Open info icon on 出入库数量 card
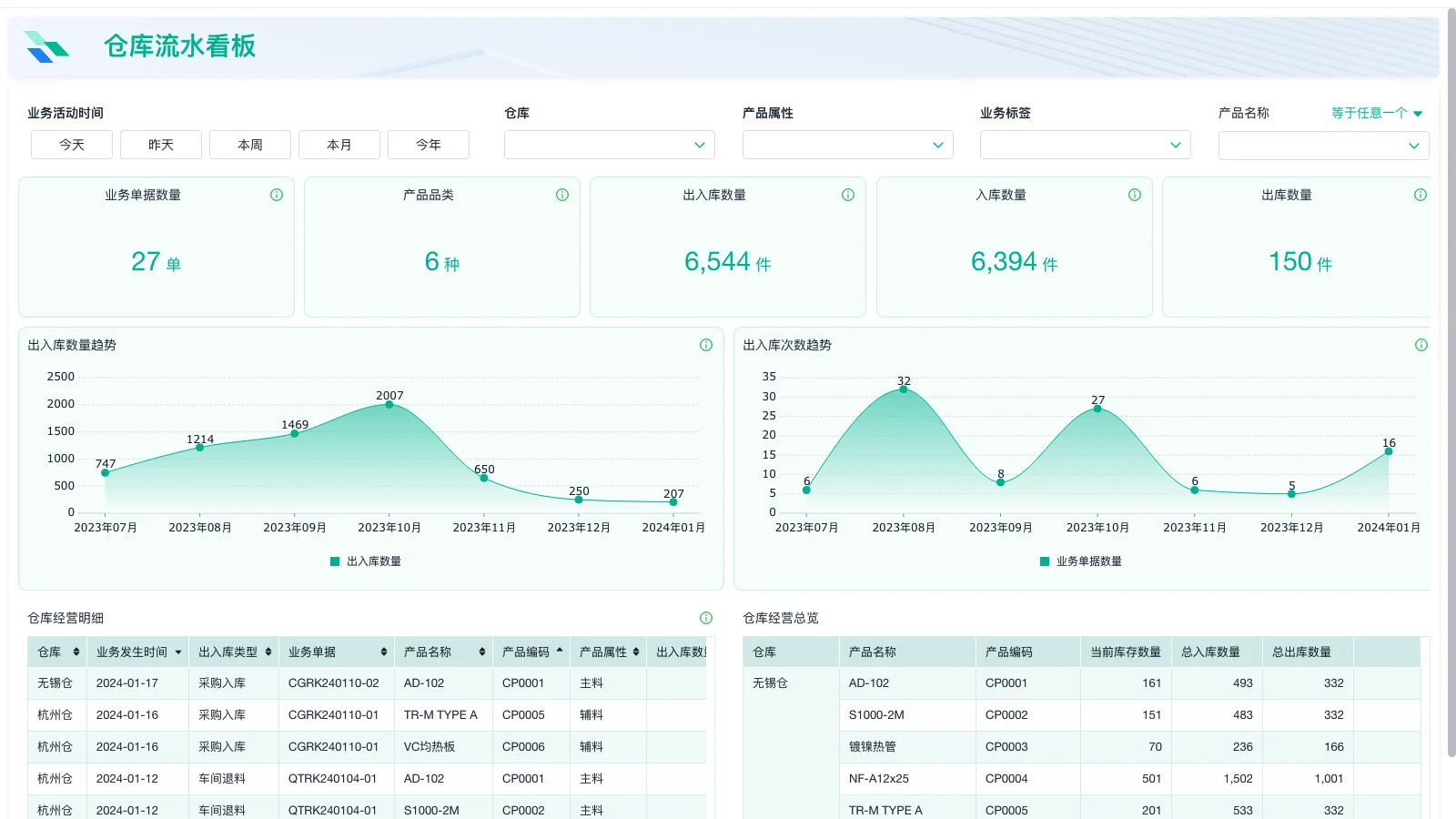The height and width of the screenshot is (819, 1456). [x=848, y=195]
